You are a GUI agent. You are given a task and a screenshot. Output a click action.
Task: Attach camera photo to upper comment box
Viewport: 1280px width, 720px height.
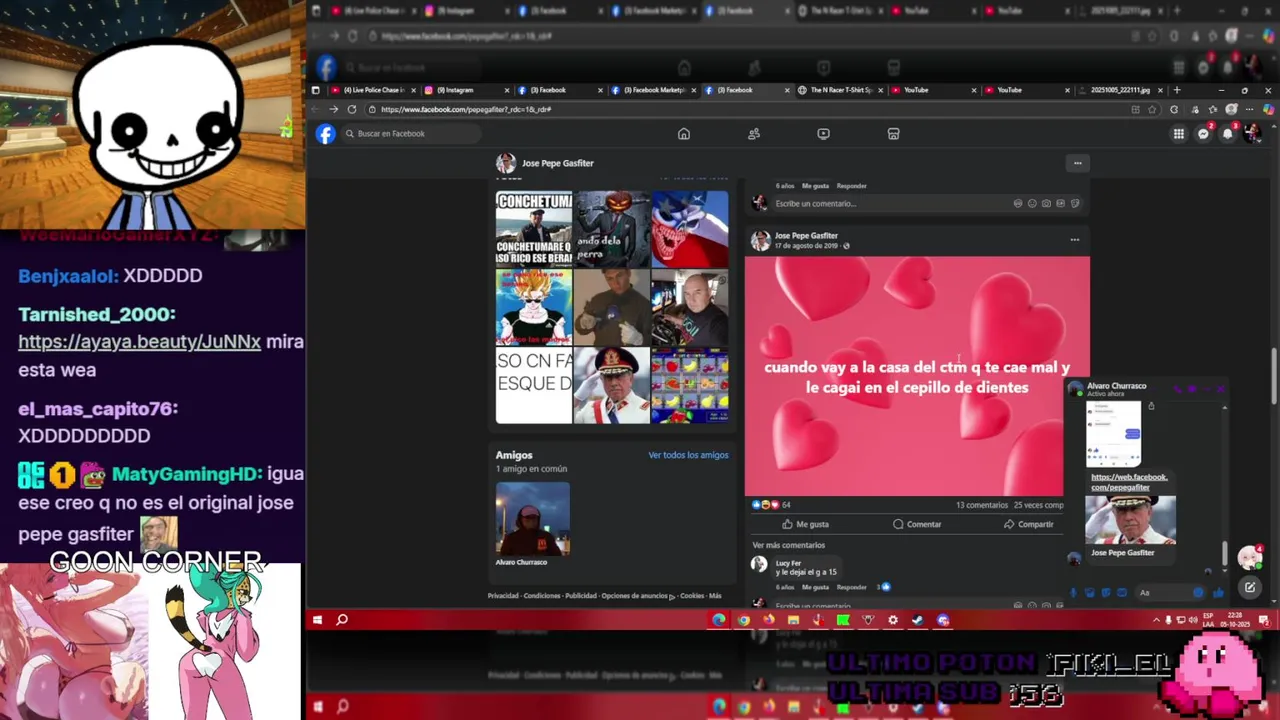click(x=1046, y=204)
